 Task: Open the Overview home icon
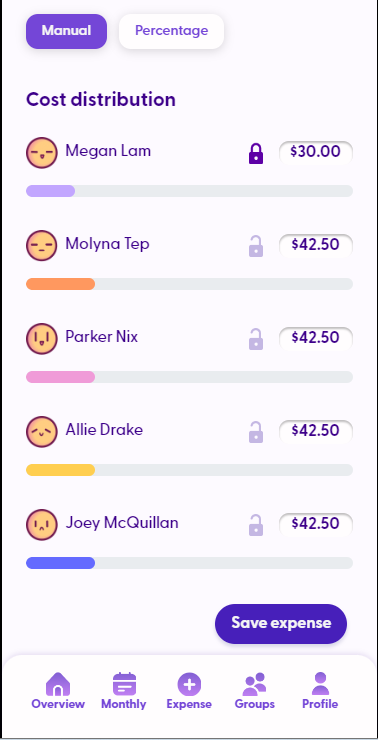click(x=58, y=684)
